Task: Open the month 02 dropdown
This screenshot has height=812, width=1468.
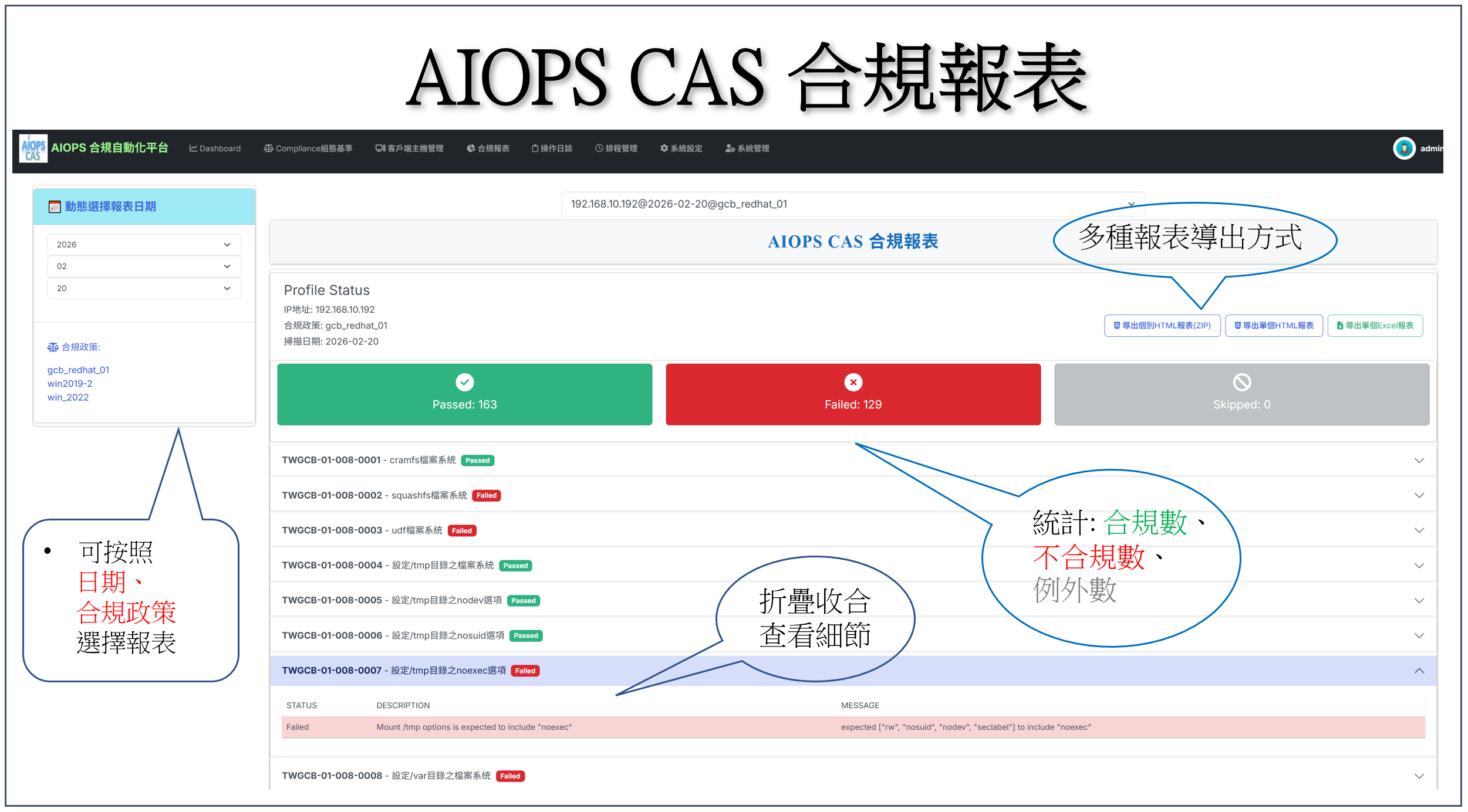Action: pyautogui.click(x=144, y=266)
